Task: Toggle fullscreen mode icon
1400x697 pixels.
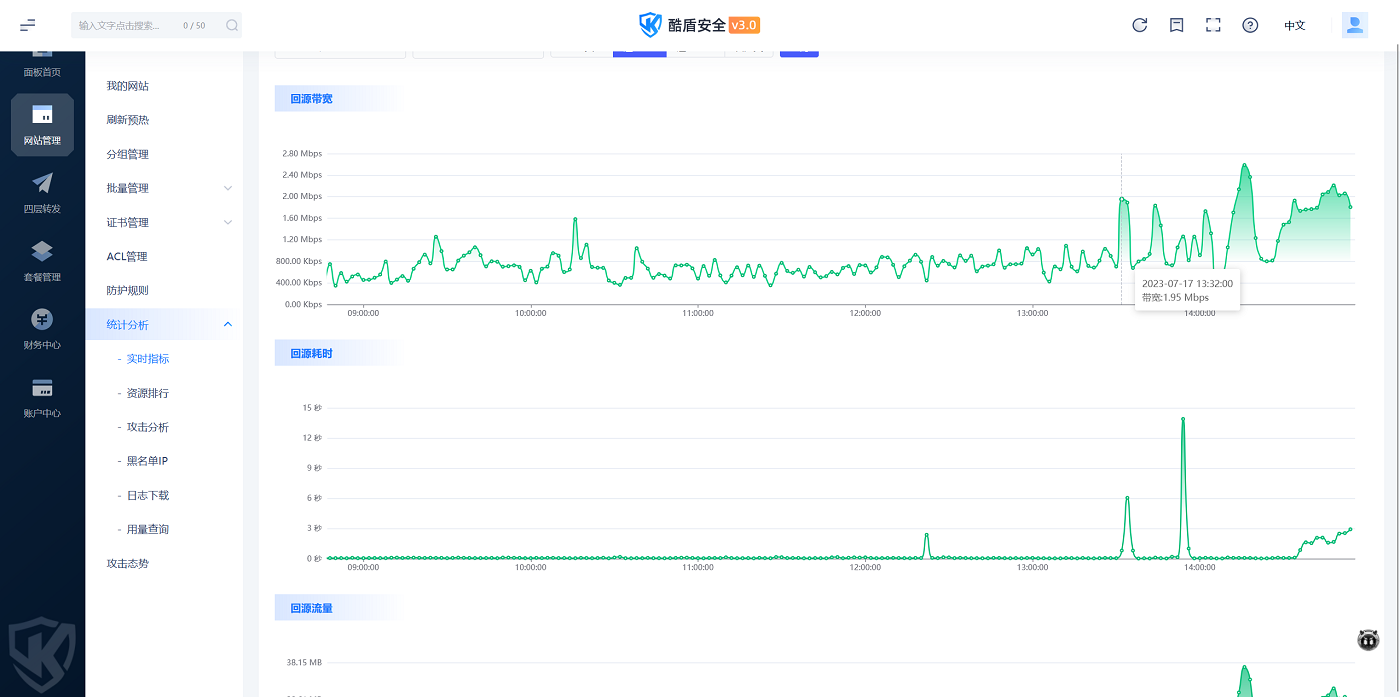Action: [1213, 25]
